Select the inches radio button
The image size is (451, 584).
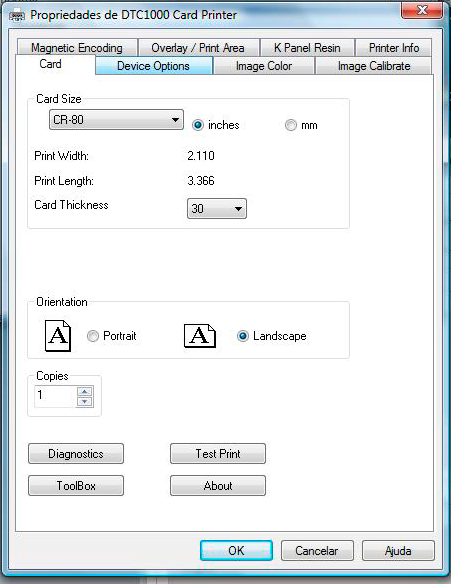tap(198, 125)
